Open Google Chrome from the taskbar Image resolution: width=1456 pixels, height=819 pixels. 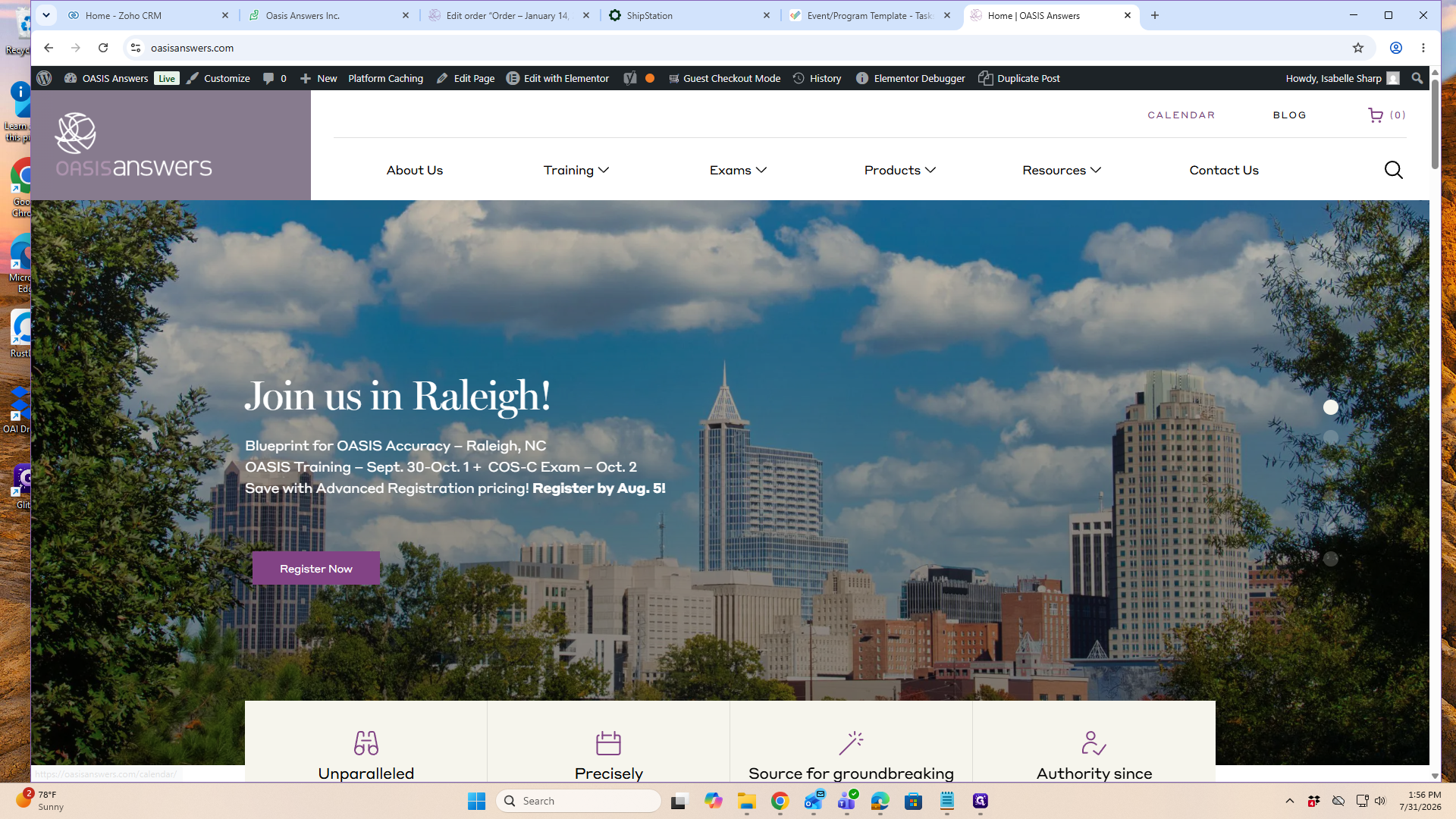pos(780,801)
